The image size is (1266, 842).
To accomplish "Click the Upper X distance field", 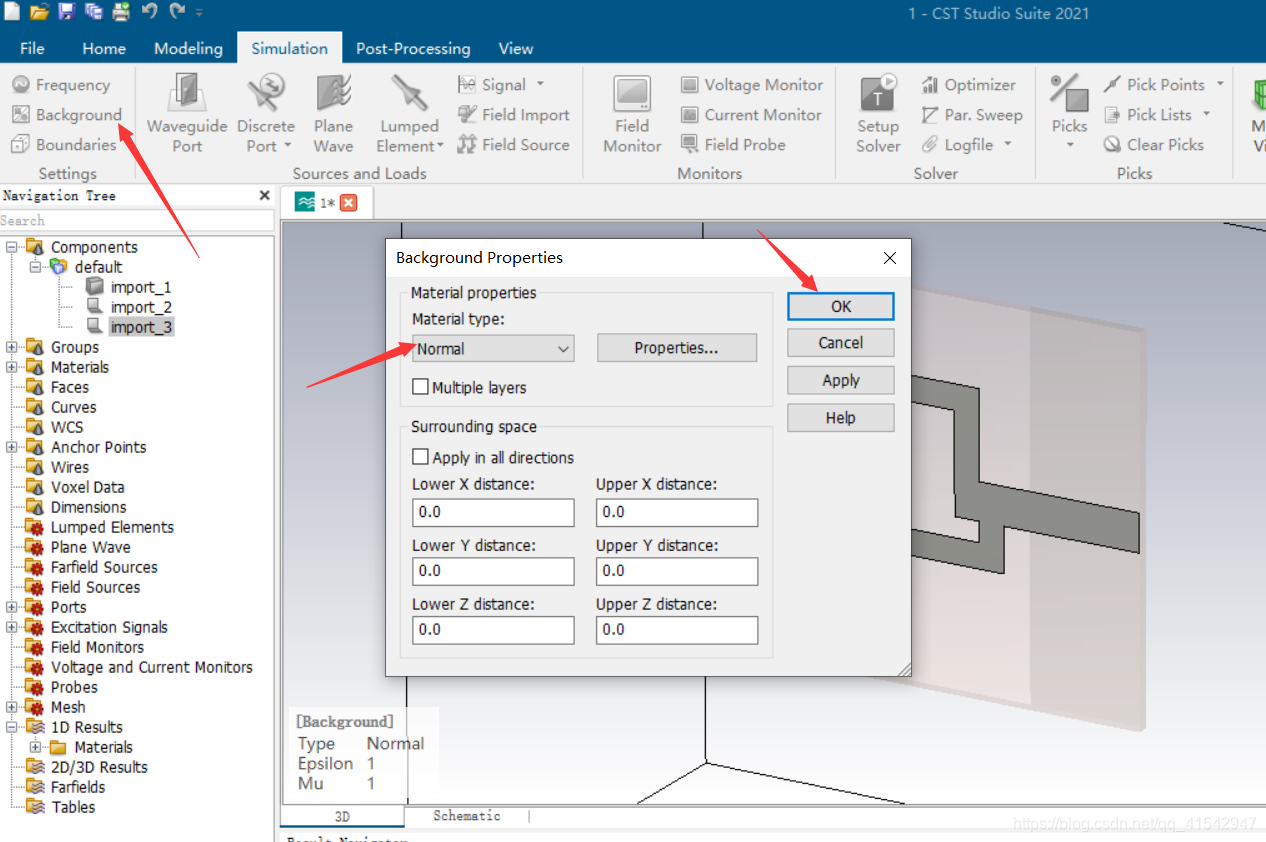I will point(677,512).
